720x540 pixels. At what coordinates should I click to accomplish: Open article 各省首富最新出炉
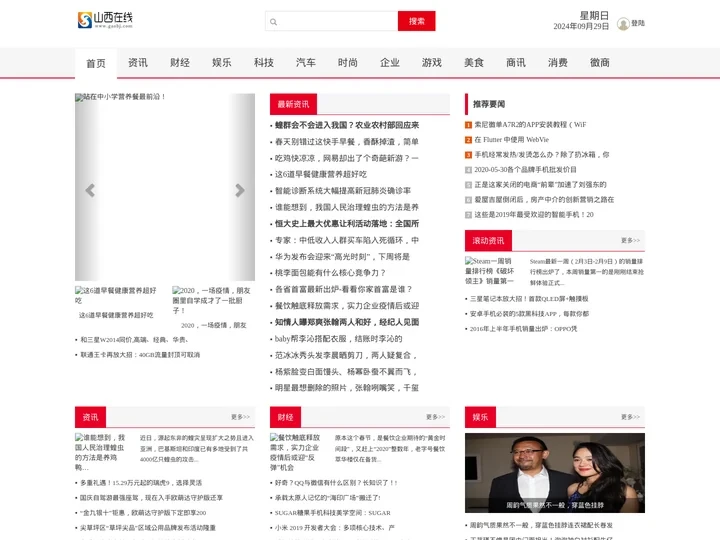[x=343, y=289]
